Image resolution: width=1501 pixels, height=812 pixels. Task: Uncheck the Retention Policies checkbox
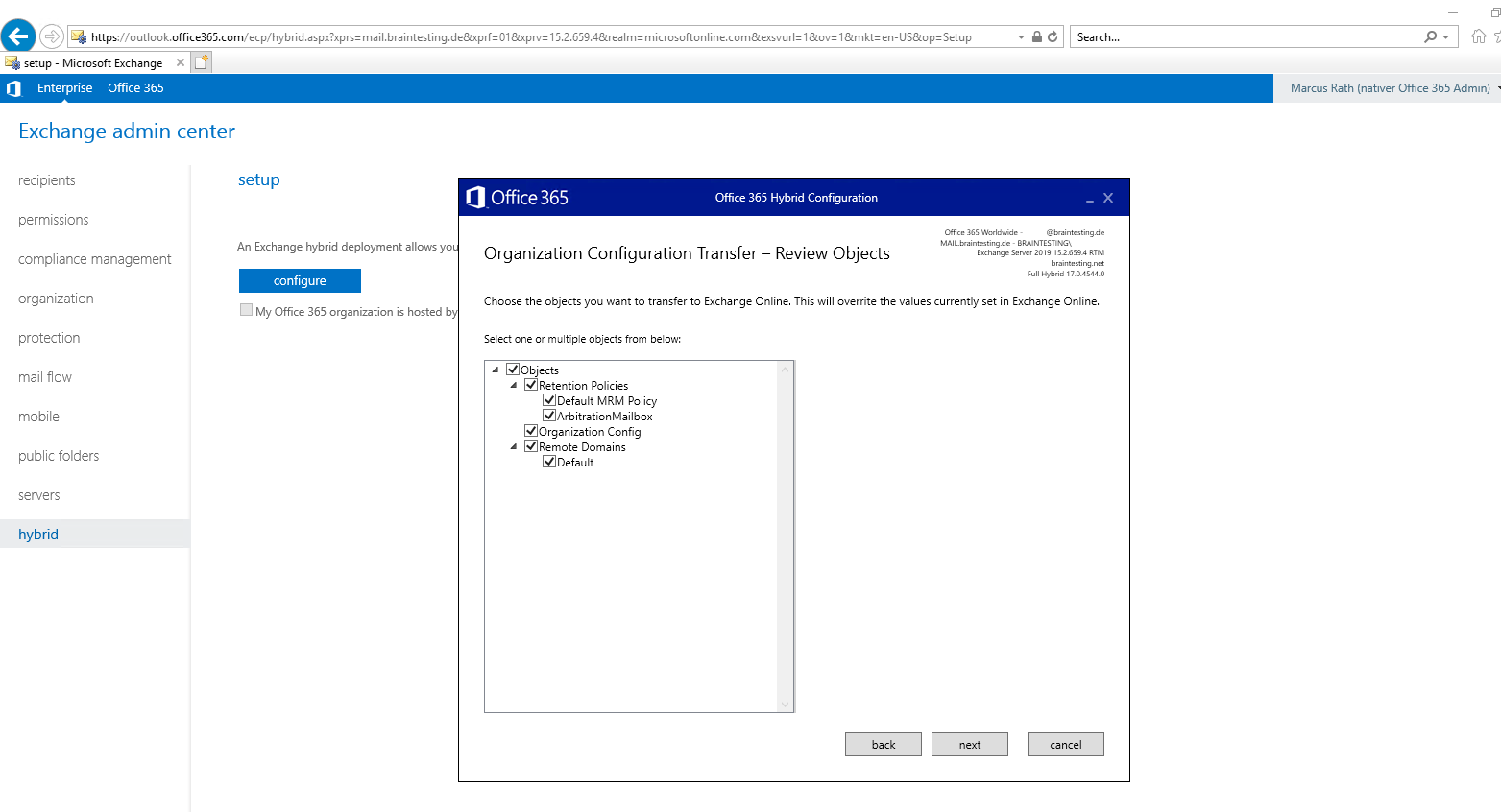[x=531, y=385]
